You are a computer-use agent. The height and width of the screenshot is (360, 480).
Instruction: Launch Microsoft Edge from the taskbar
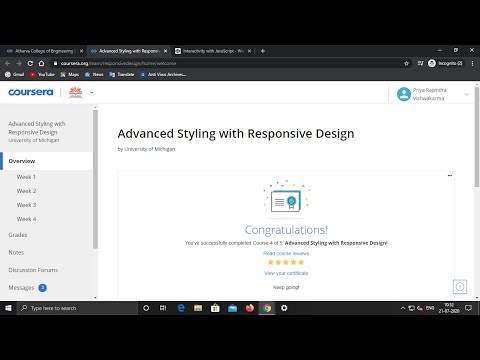point(181,308)
